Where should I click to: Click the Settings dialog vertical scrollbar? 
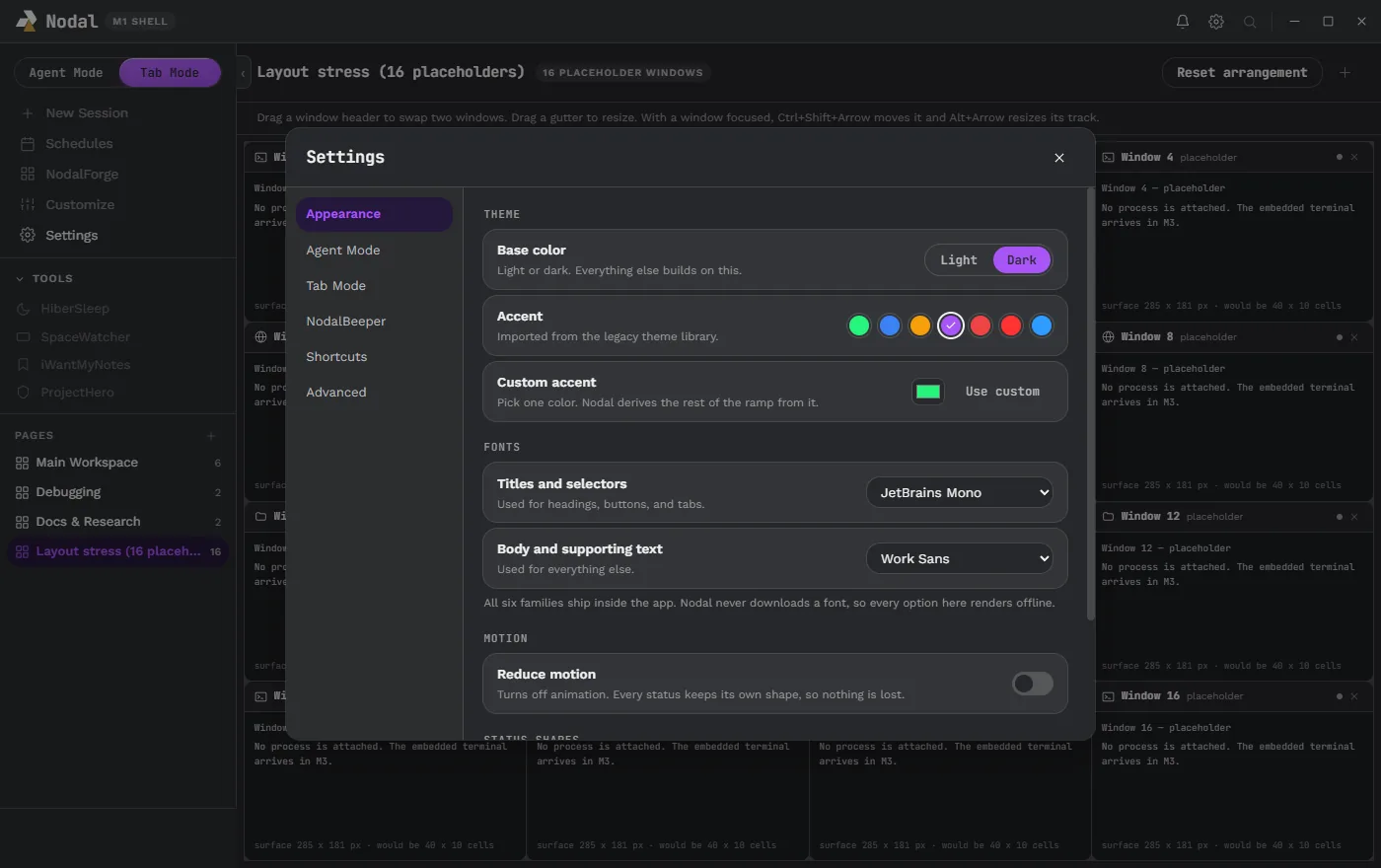(x=1090, y=404)
